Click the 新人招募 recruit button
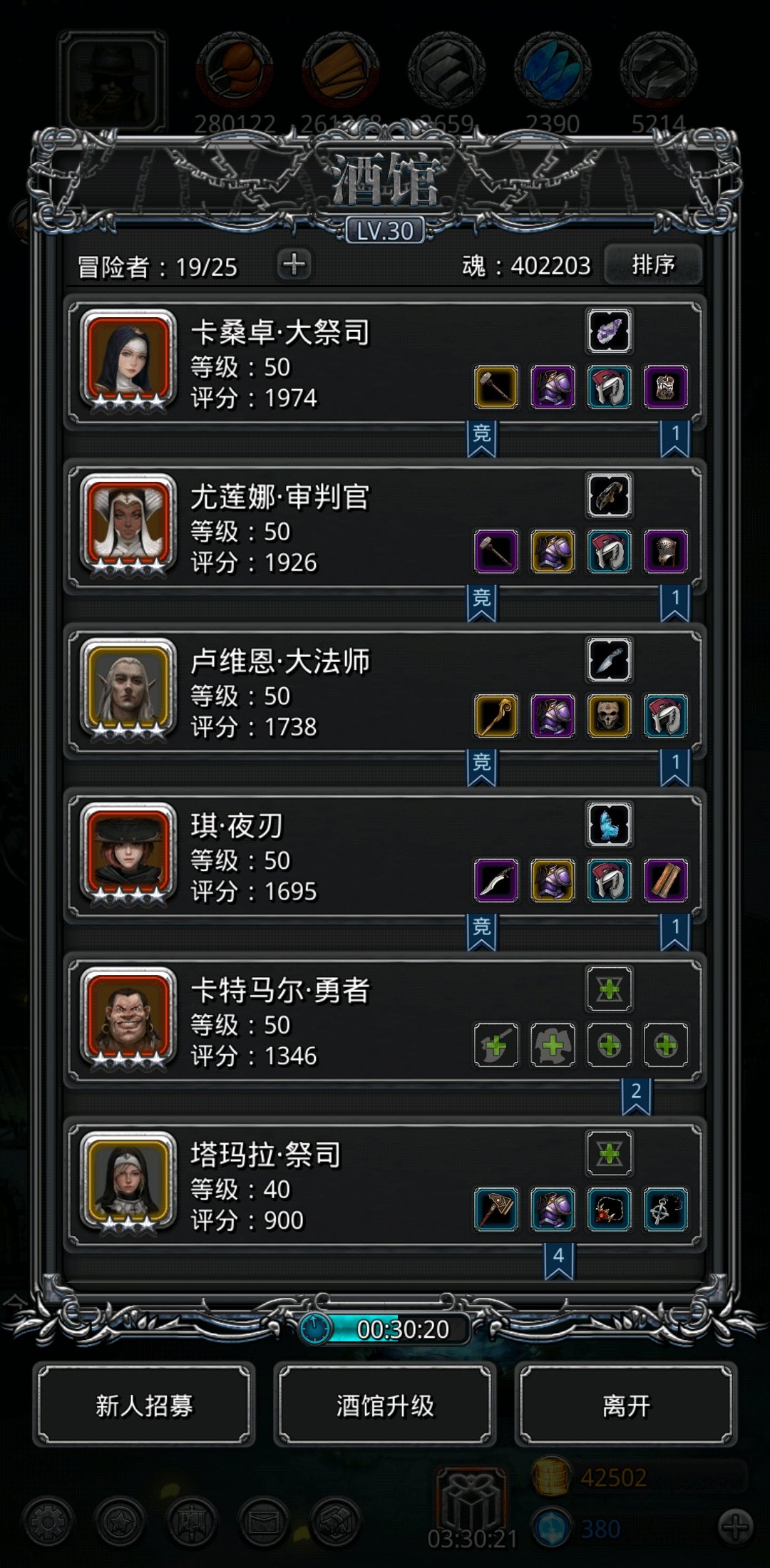Screen dimensions: 770x1568 coord(144,1405)
